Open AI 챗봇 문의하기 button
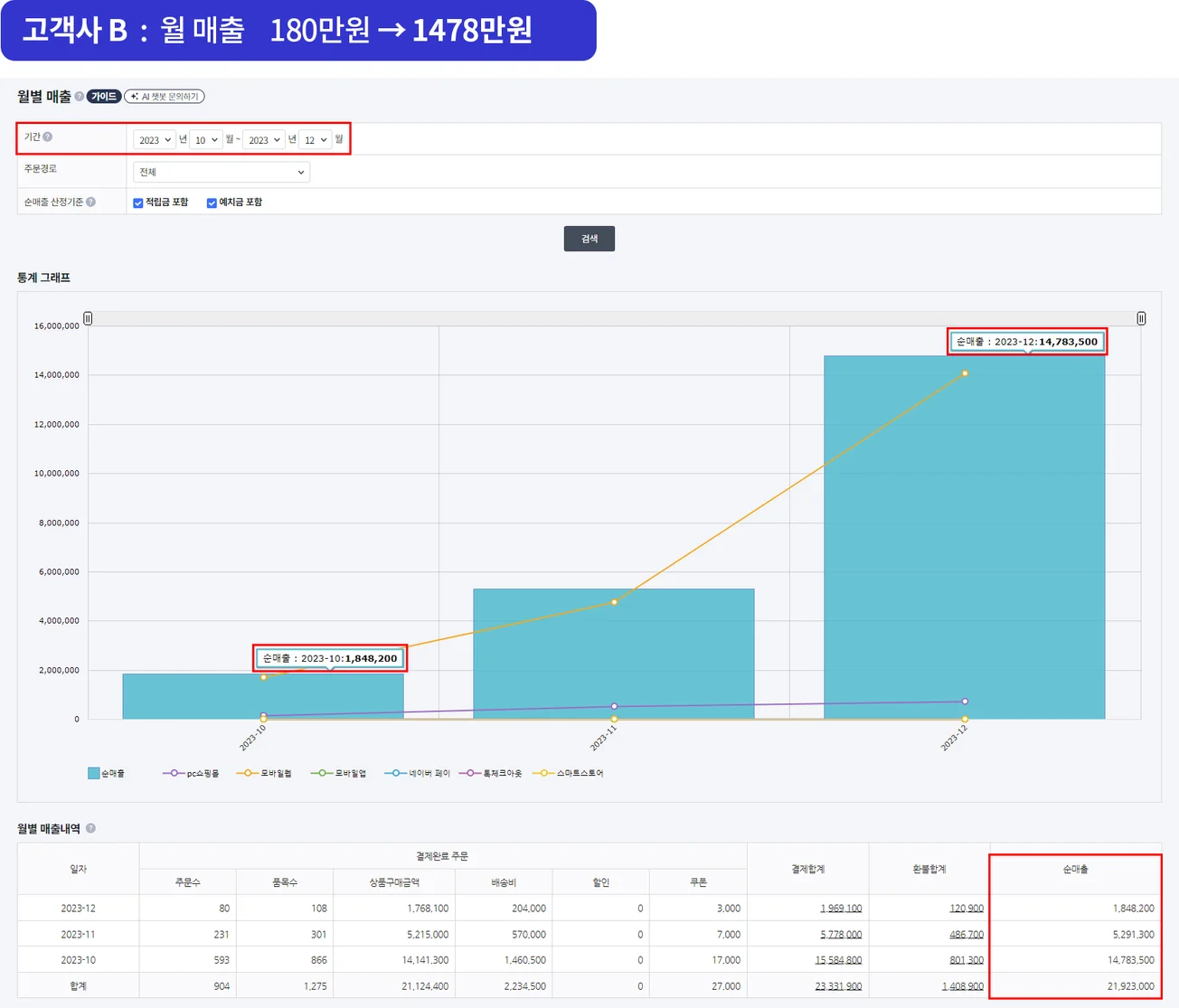This screenshot has height=1008, width=1179. click(165, 97)
